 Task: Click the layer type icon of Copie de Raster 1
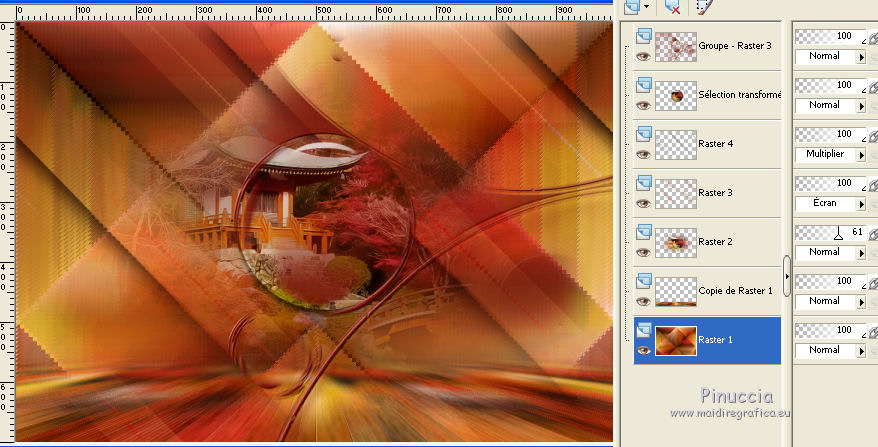point(644,281)
